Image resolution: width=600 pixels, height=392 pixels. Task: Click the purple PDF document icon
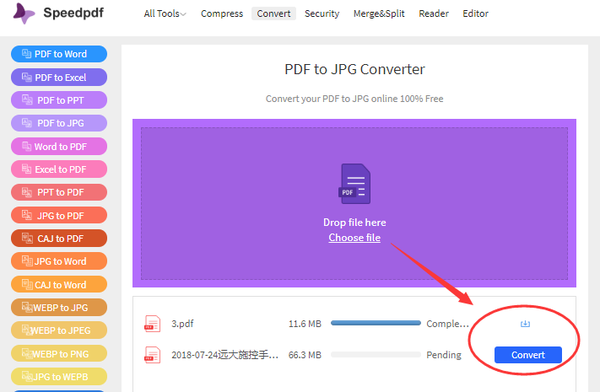355,184
